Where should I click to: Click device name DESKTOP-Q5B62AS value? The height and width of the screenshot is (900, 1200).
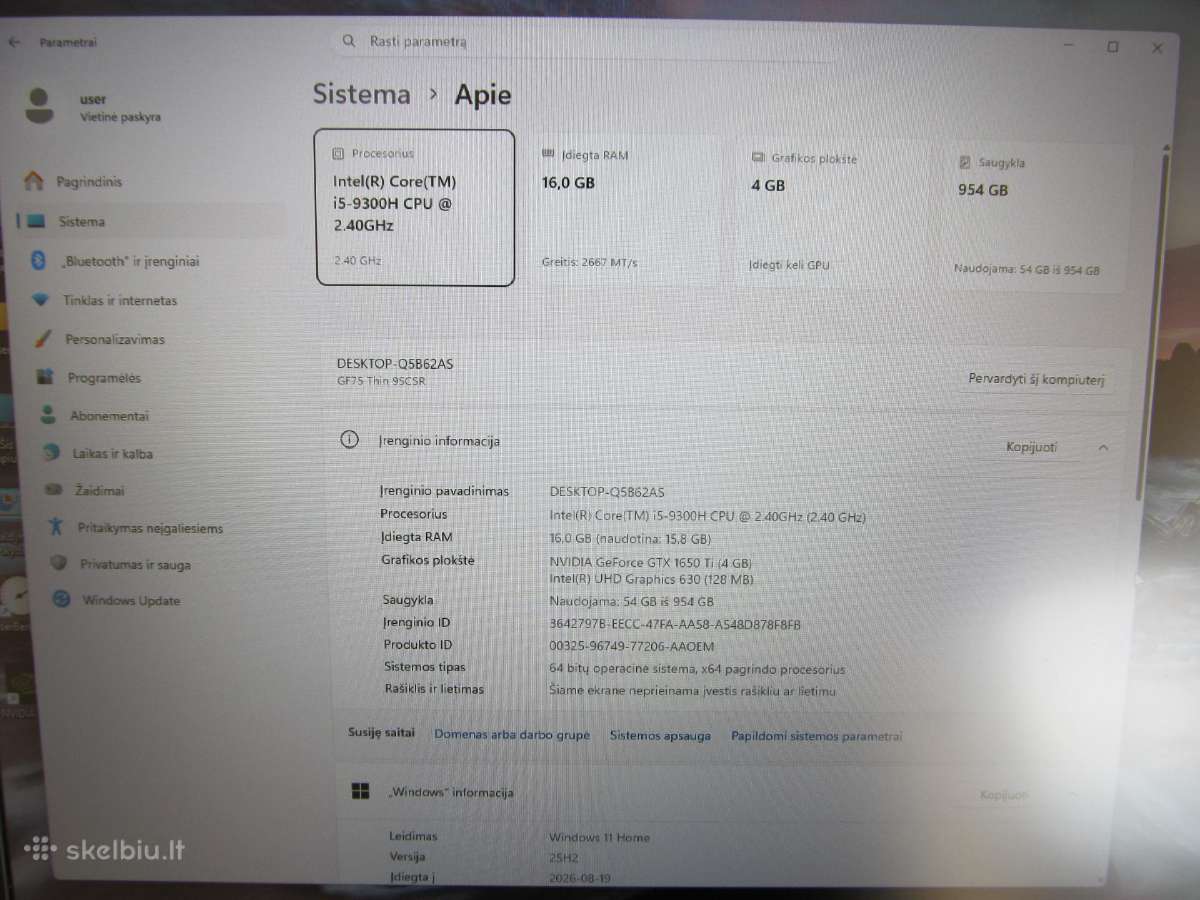coord(607,491)
